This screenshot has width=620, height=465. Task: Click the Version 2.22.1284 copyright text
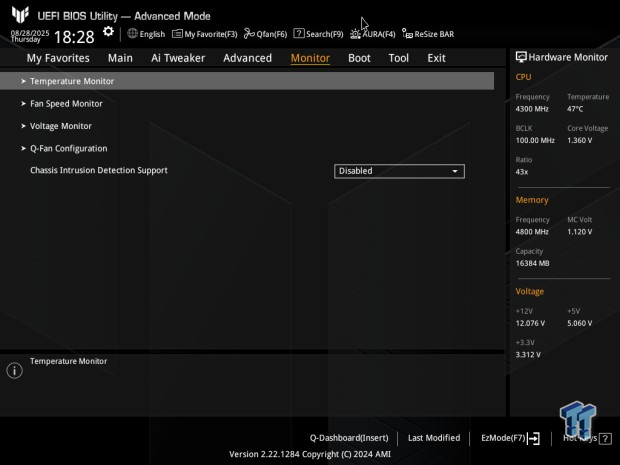310,454
